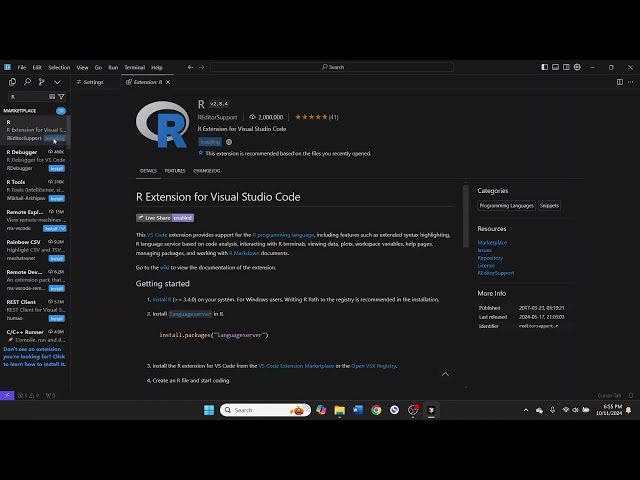Screen dimensions: 640x480
Task: Open the Explorer view icon
Action: (12, 82)
